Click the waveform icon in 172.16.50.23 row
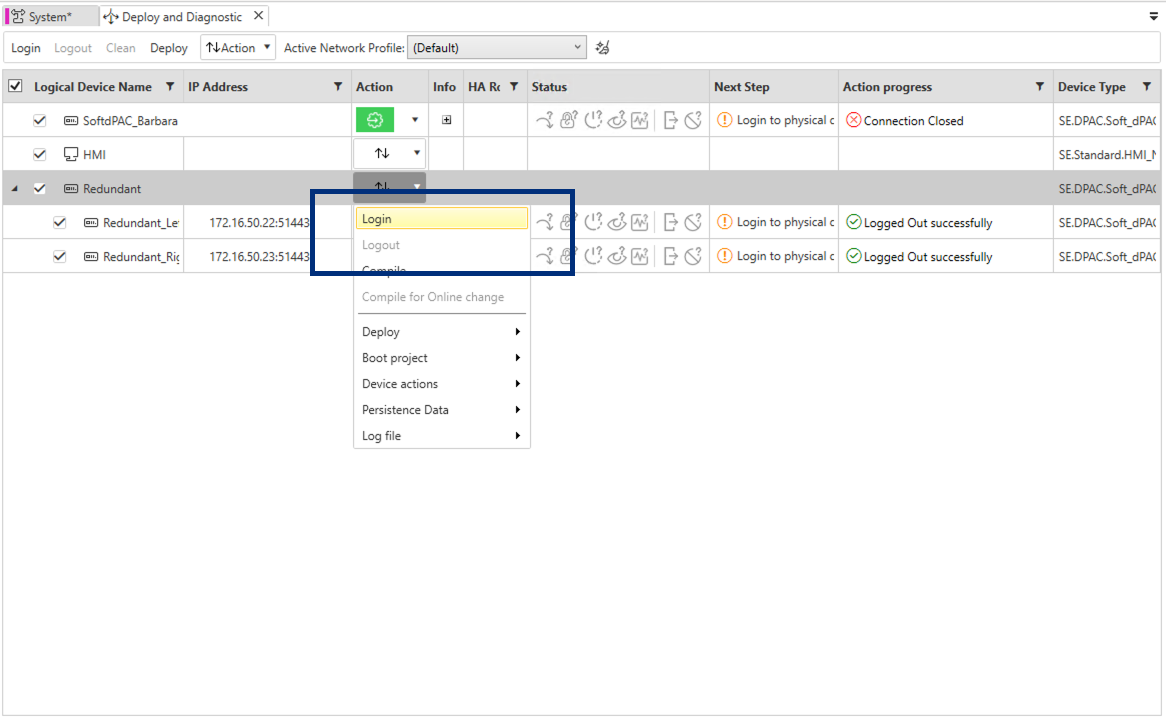This screenshot has height=726, width=1166. (x=640, y=256)
